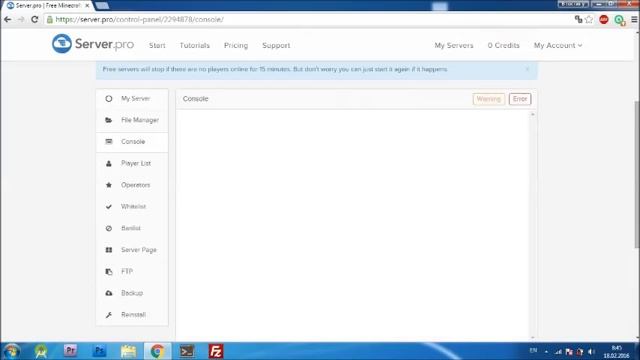The height and width of the screenshot is (360, 640).
Task: Click the My Server circle icon
Action: click(x=109, y=98)
